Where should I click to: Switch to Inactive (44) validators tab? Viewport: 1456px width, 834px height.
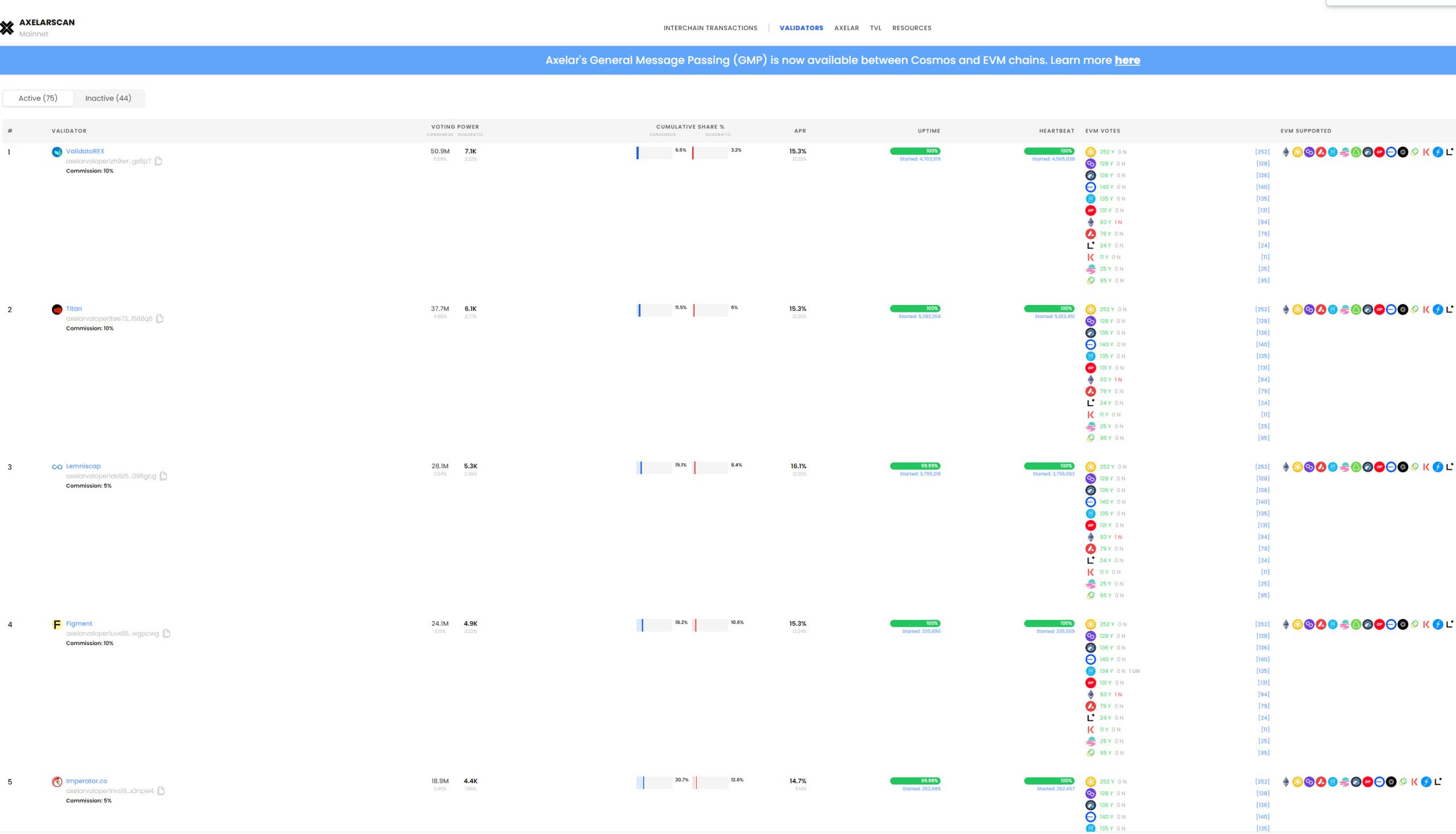click(x=108, y=98)
